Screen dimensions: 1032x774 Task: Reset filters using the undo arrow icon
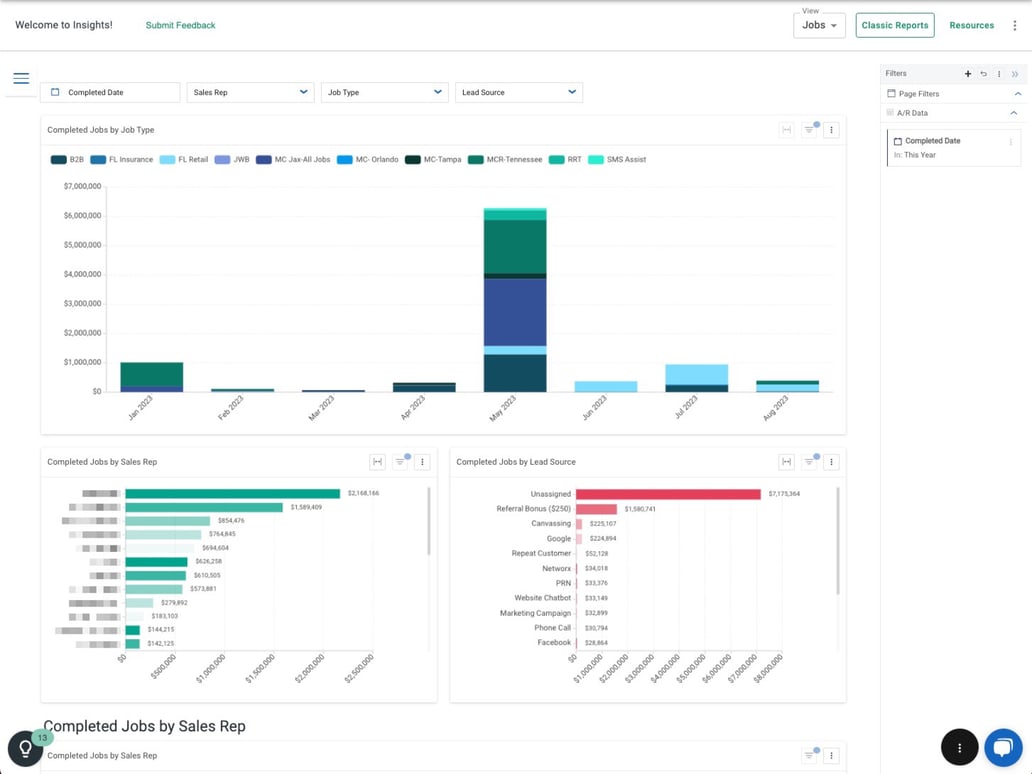[984, 73]
